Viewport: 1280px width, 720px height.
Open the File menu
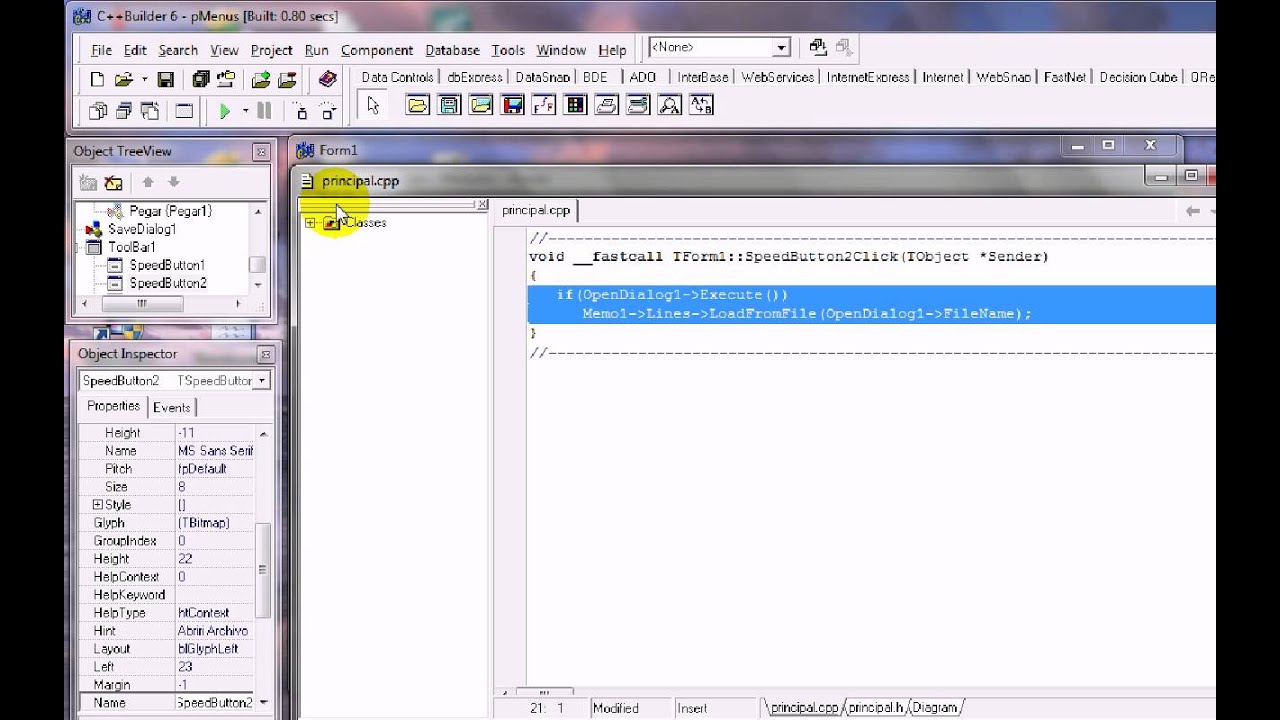coord(101,50)
